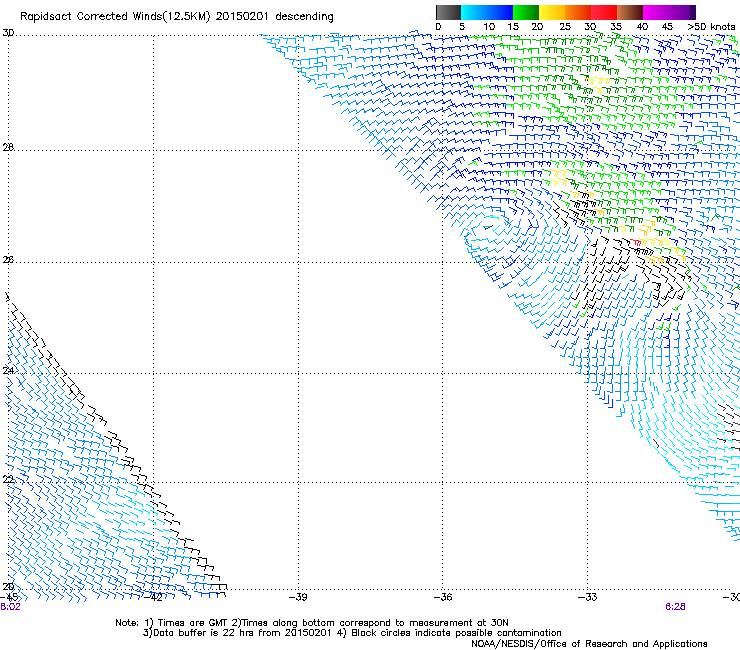Click the purple time stamp '8:28'

tap(675, 607)
